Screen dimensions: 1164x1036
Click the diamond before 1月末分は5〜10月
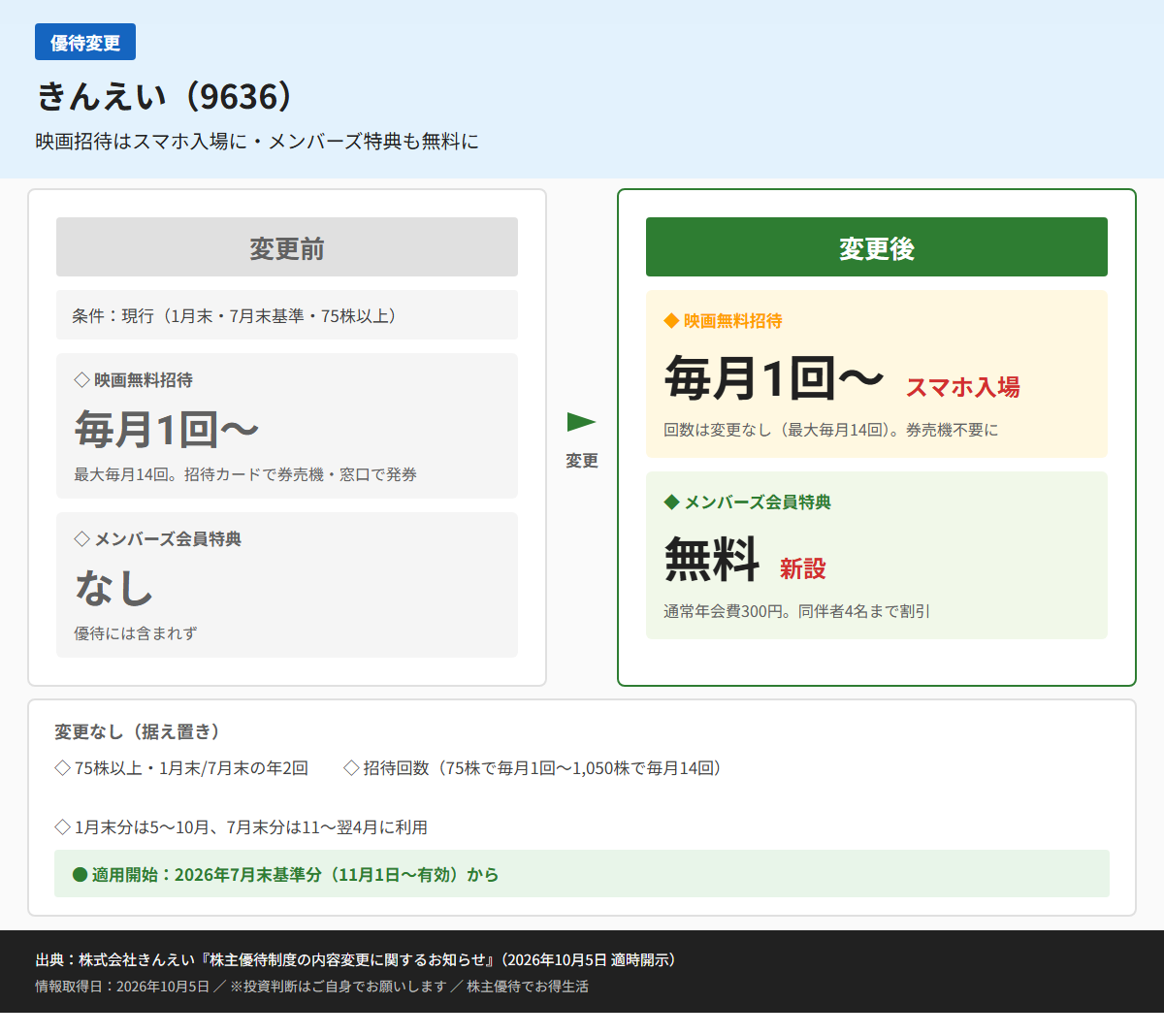click(x=62, y=827)
